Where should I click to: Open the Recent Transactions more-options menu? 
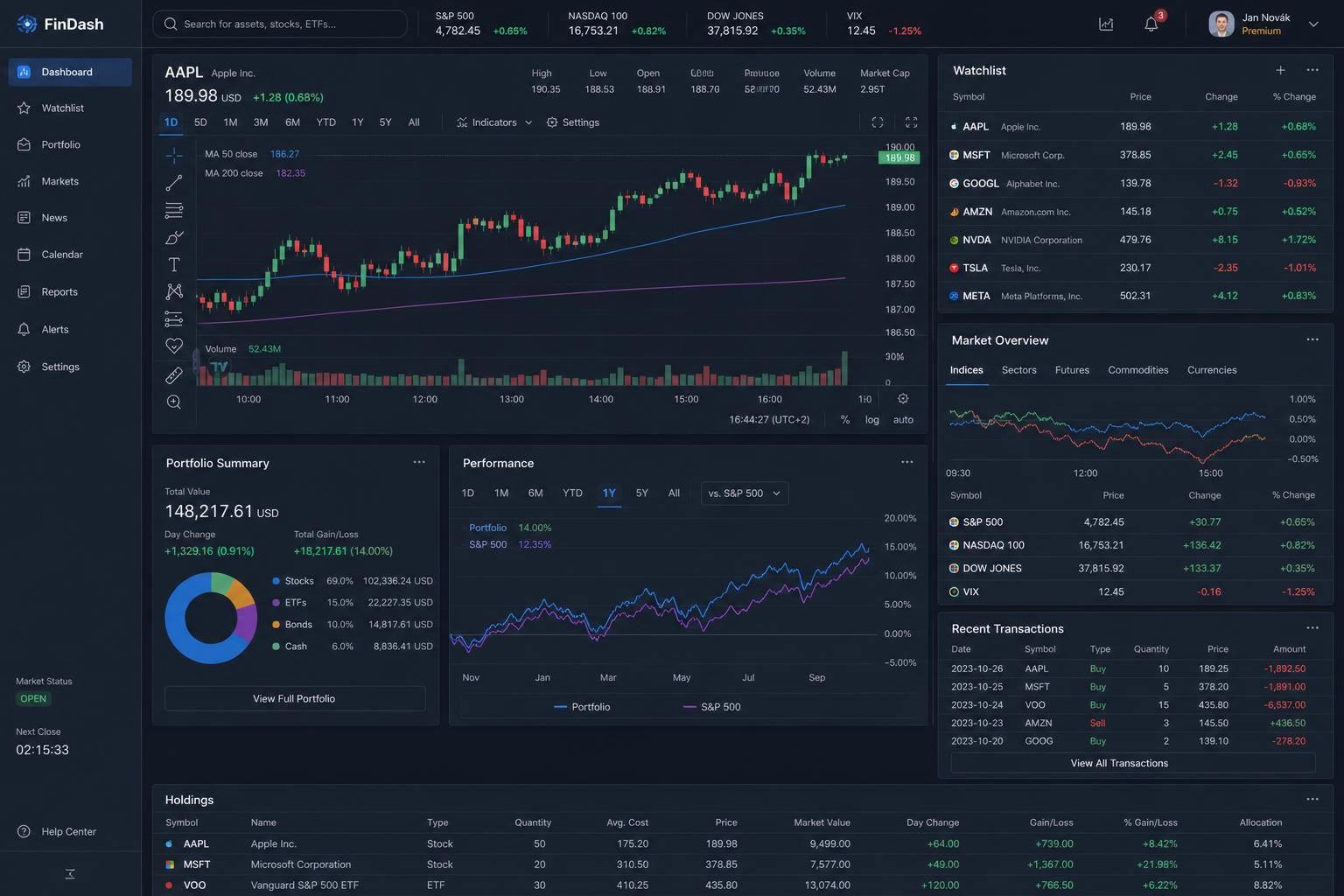point(1312,627)
